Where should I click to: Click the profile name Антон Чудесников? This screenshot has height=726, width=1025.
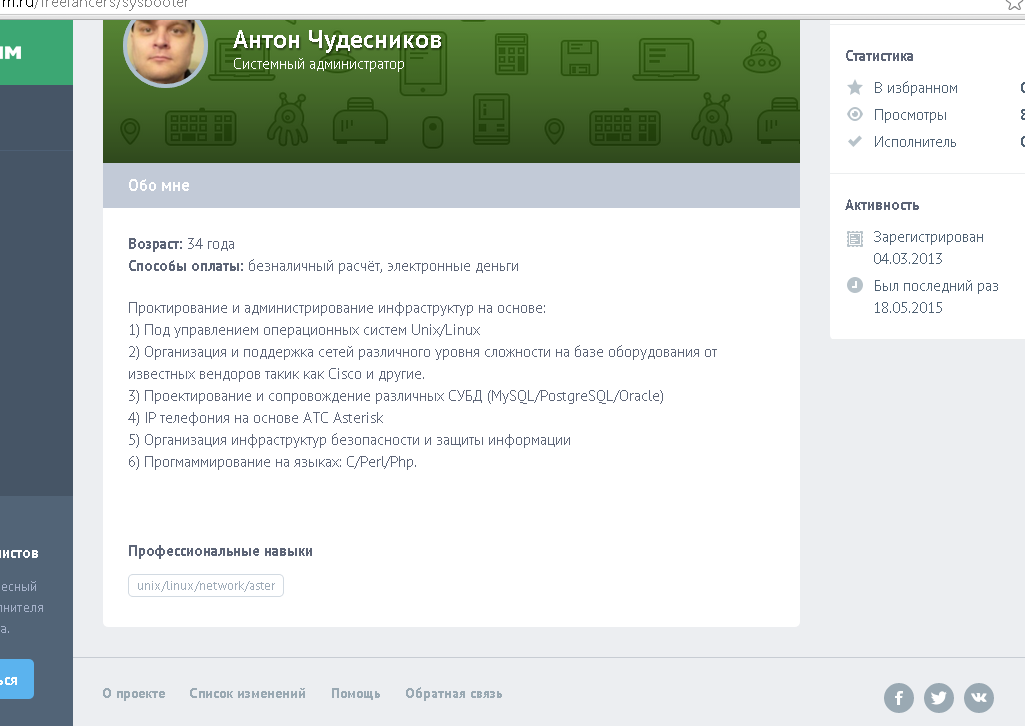coord(337,40)
